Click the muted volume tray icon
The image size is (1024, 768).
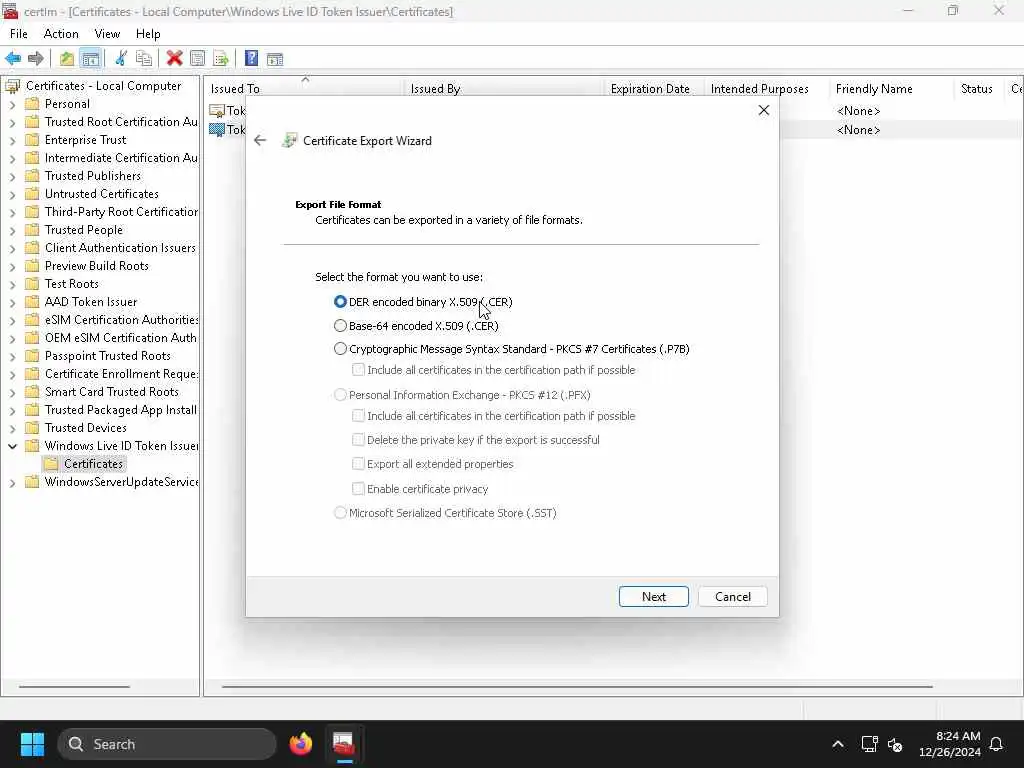click(x=895, y=744)
